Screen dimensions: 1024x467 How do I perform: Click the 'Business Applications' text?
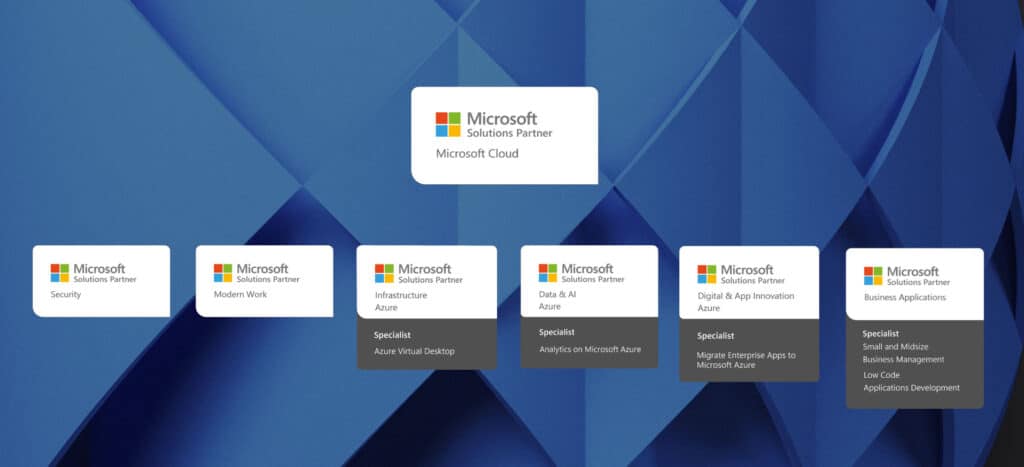904,297
